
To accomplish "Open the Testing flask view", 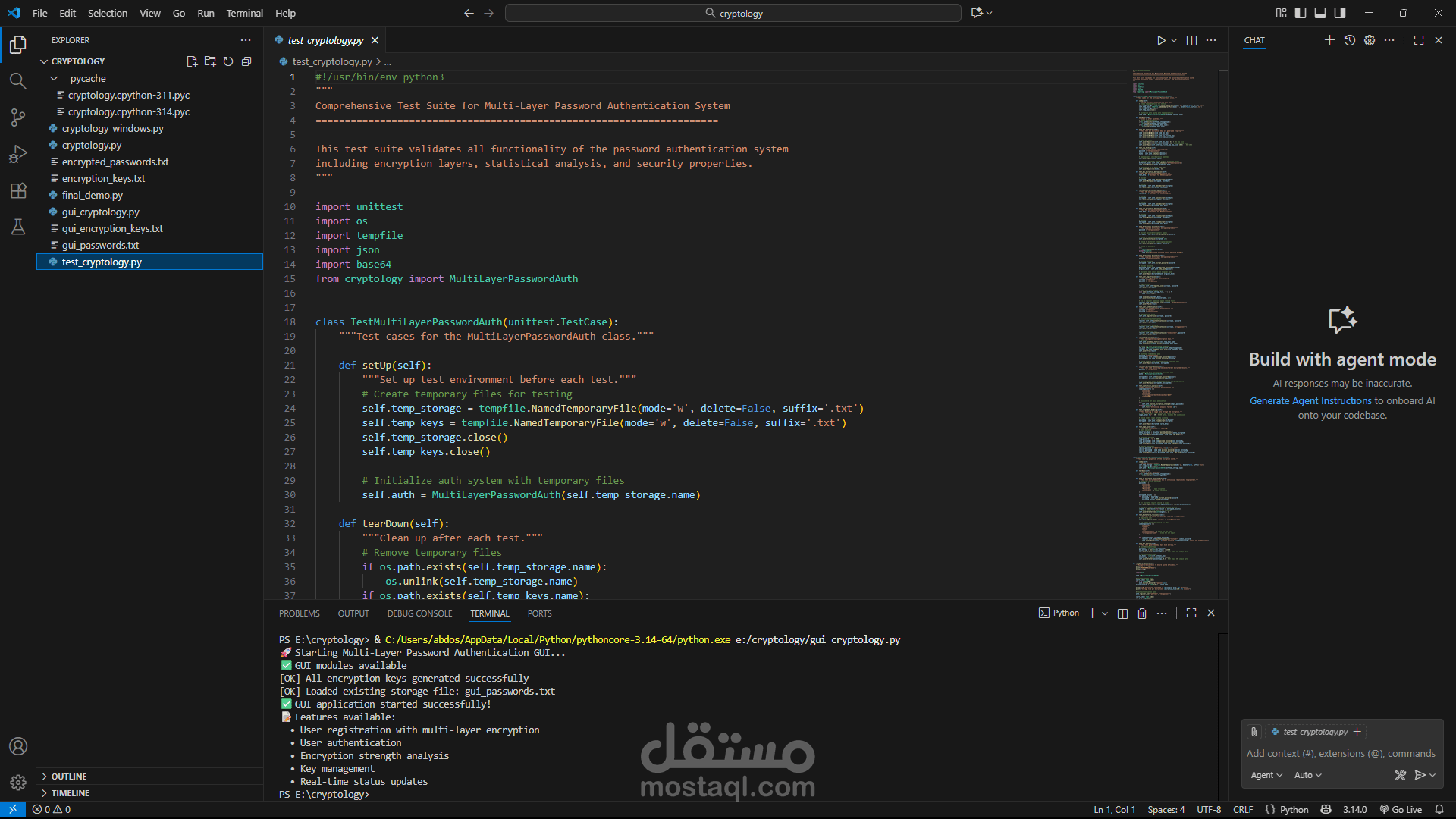I will [x=18, y=227].
